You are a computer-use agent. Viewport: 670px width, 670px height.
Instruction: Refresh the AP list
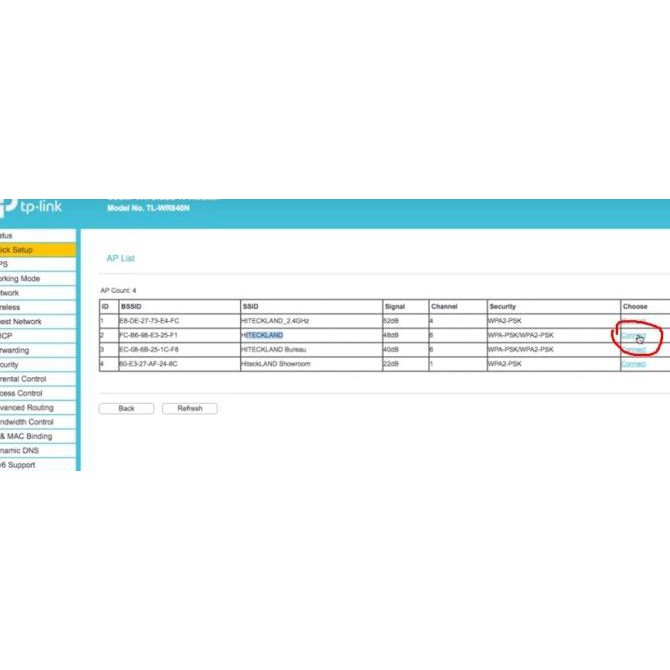pos(190,409)
